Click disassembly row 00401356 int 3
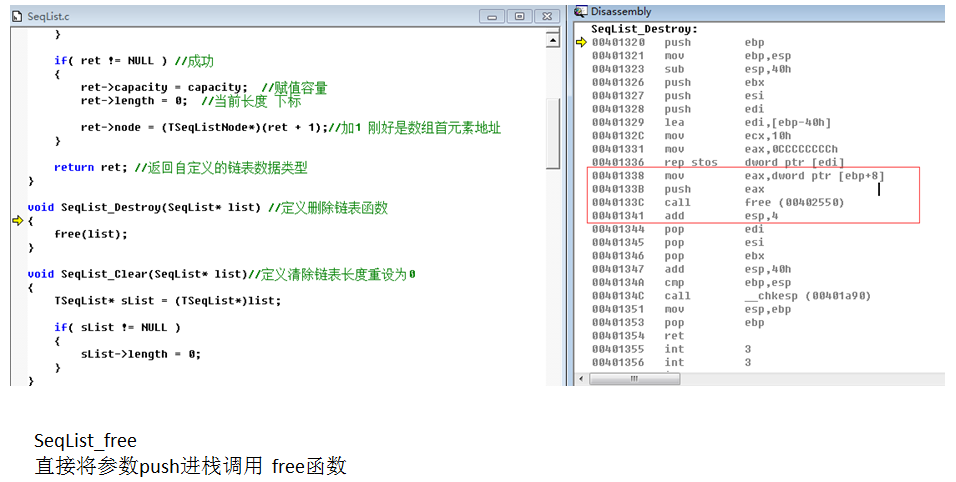Image resolution: width=956 pixels, height=482 pixels. [x=671, y=364]
